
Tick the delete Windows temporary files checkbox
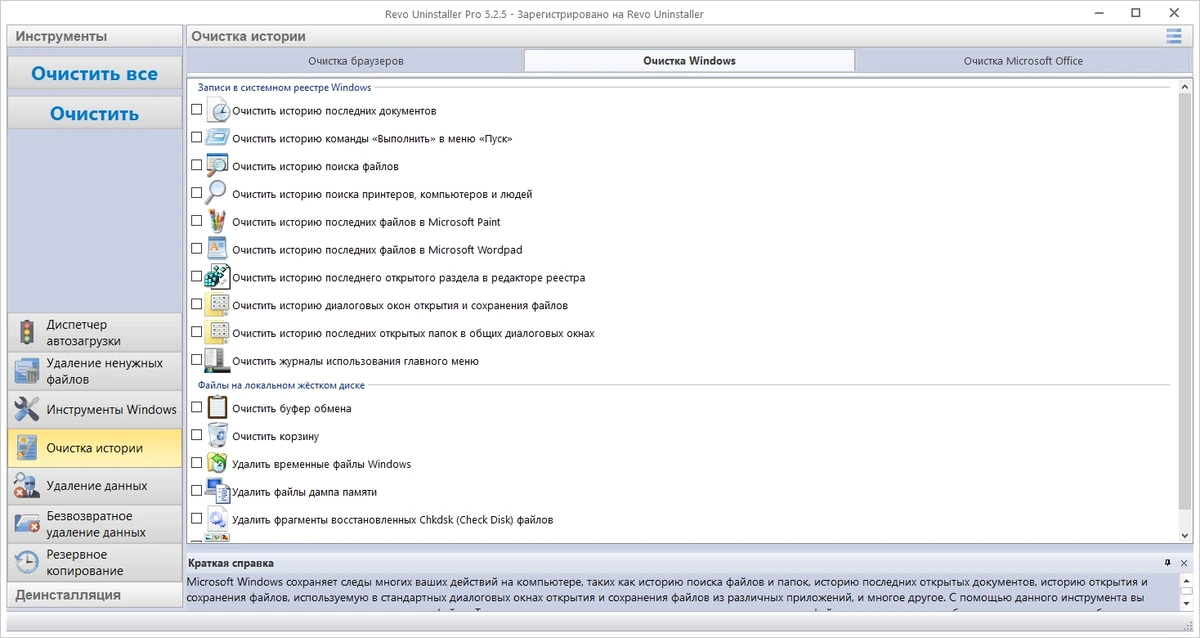(196, 464)
